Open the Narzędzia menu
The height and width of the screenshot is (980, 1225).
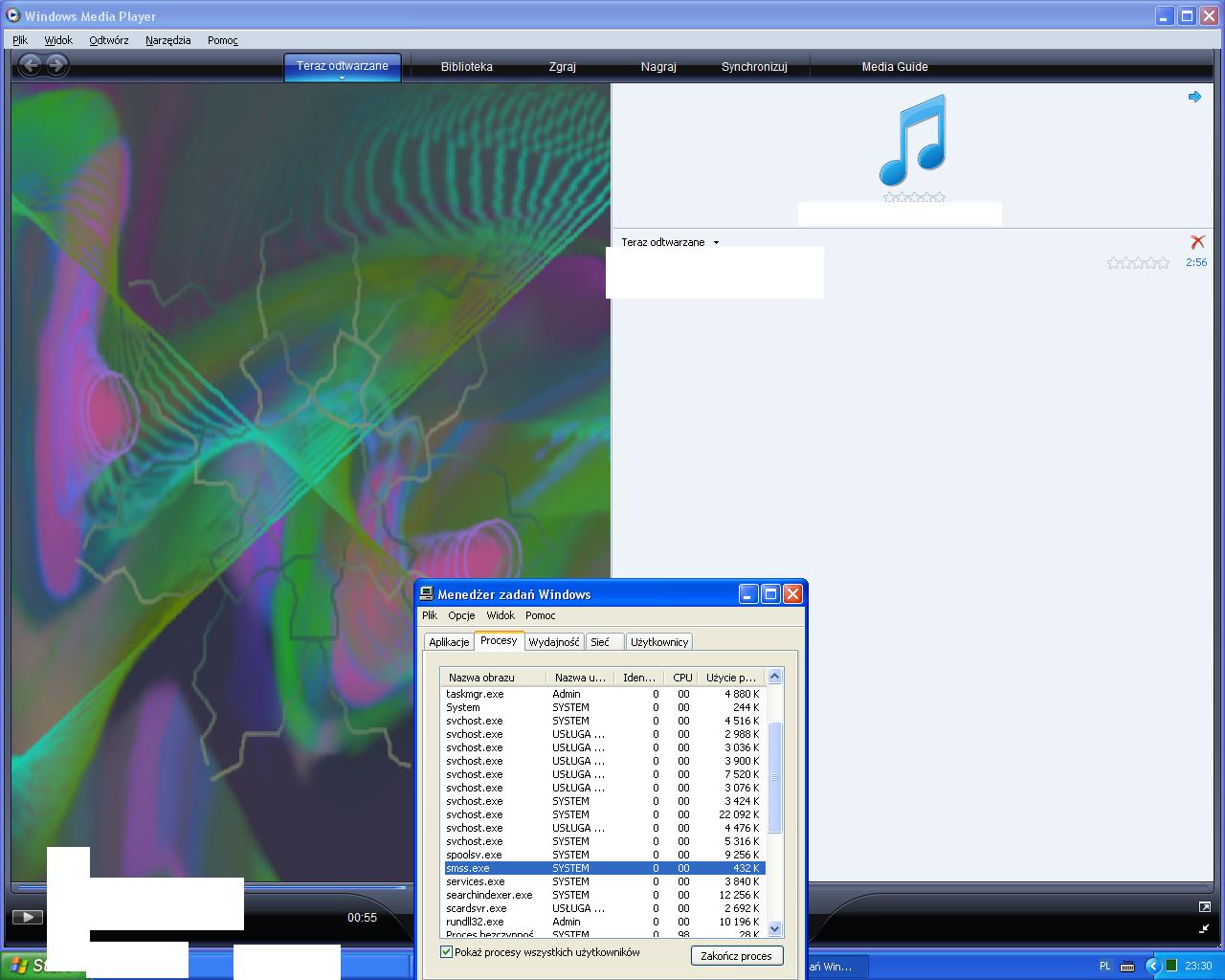(168, 40)
